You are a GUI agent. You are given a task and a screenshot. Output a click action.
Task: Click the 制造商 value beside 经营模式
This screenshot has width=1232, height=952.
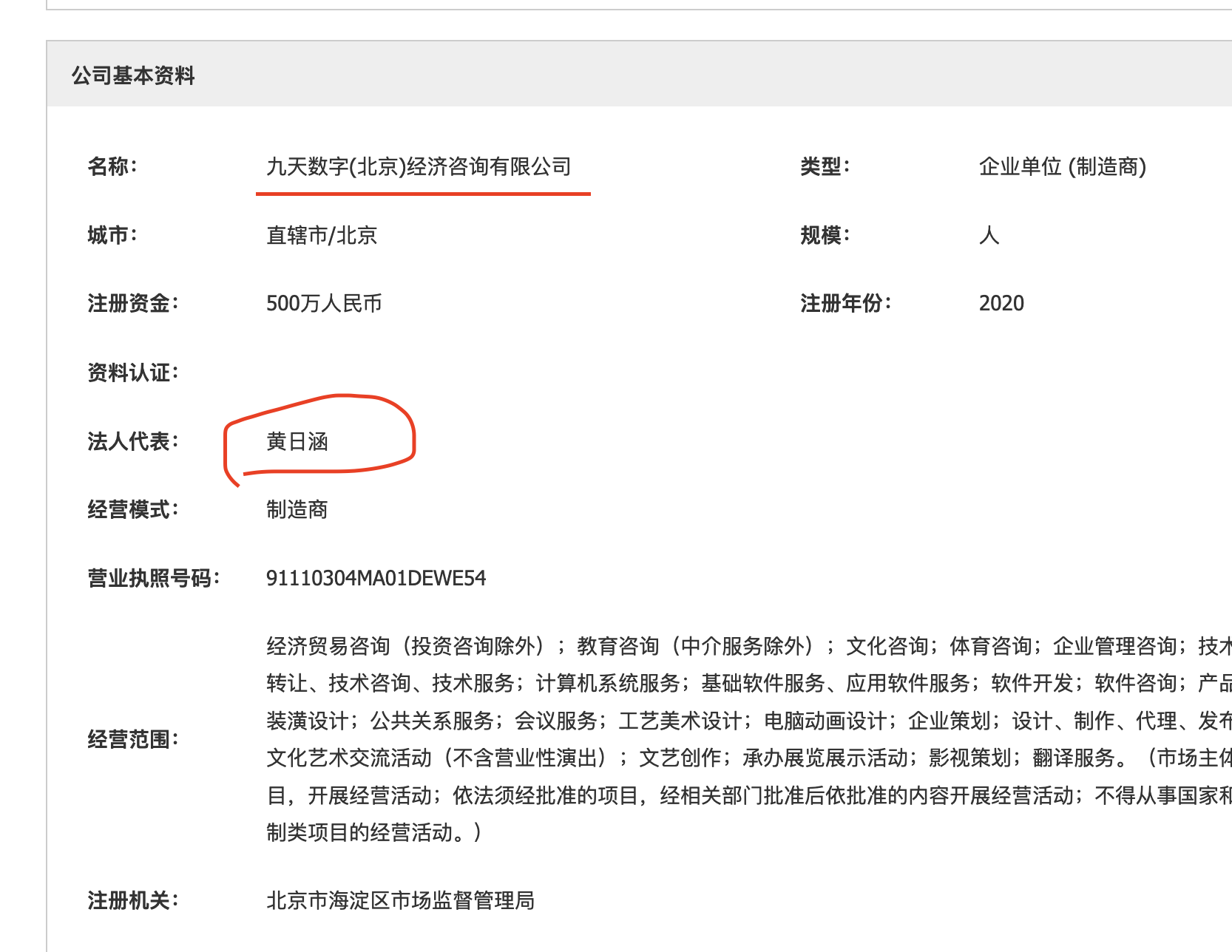[297, 509]
